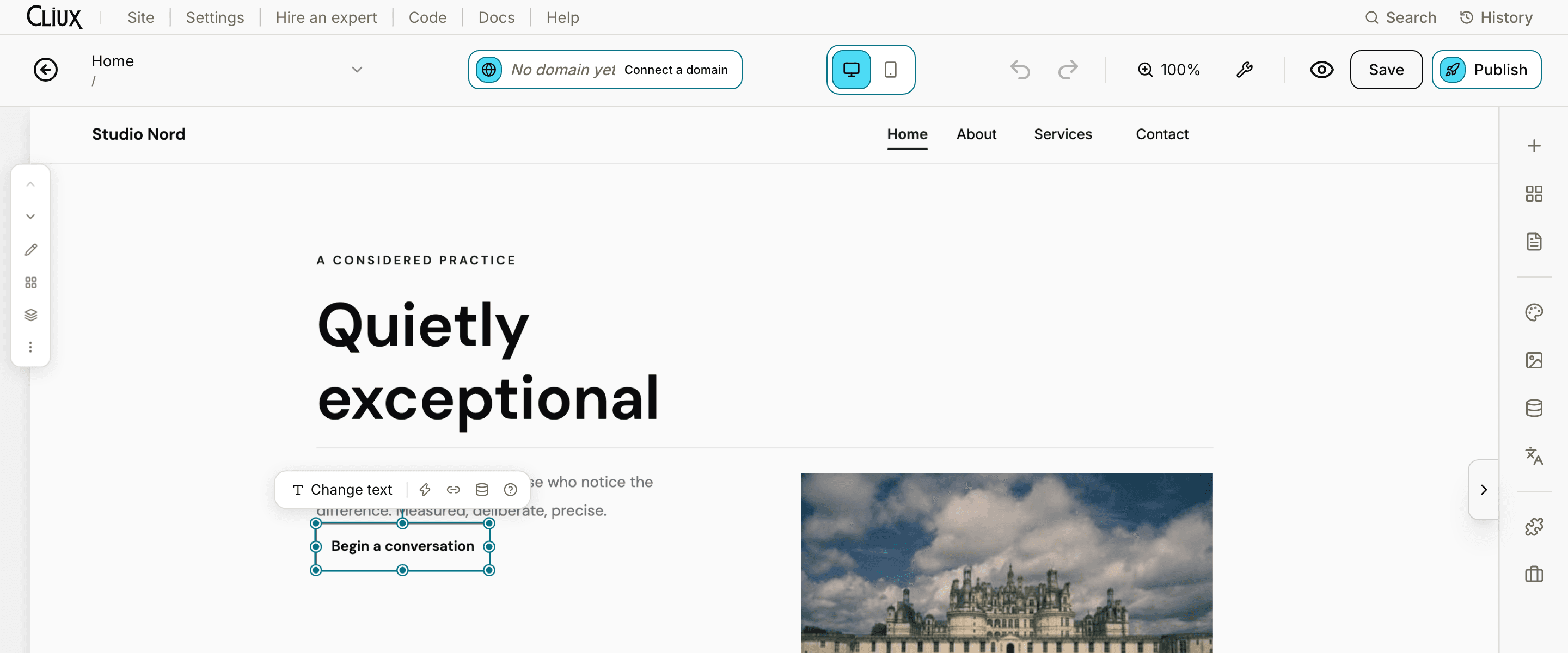Click Search in the top bar

point(1400,17)
